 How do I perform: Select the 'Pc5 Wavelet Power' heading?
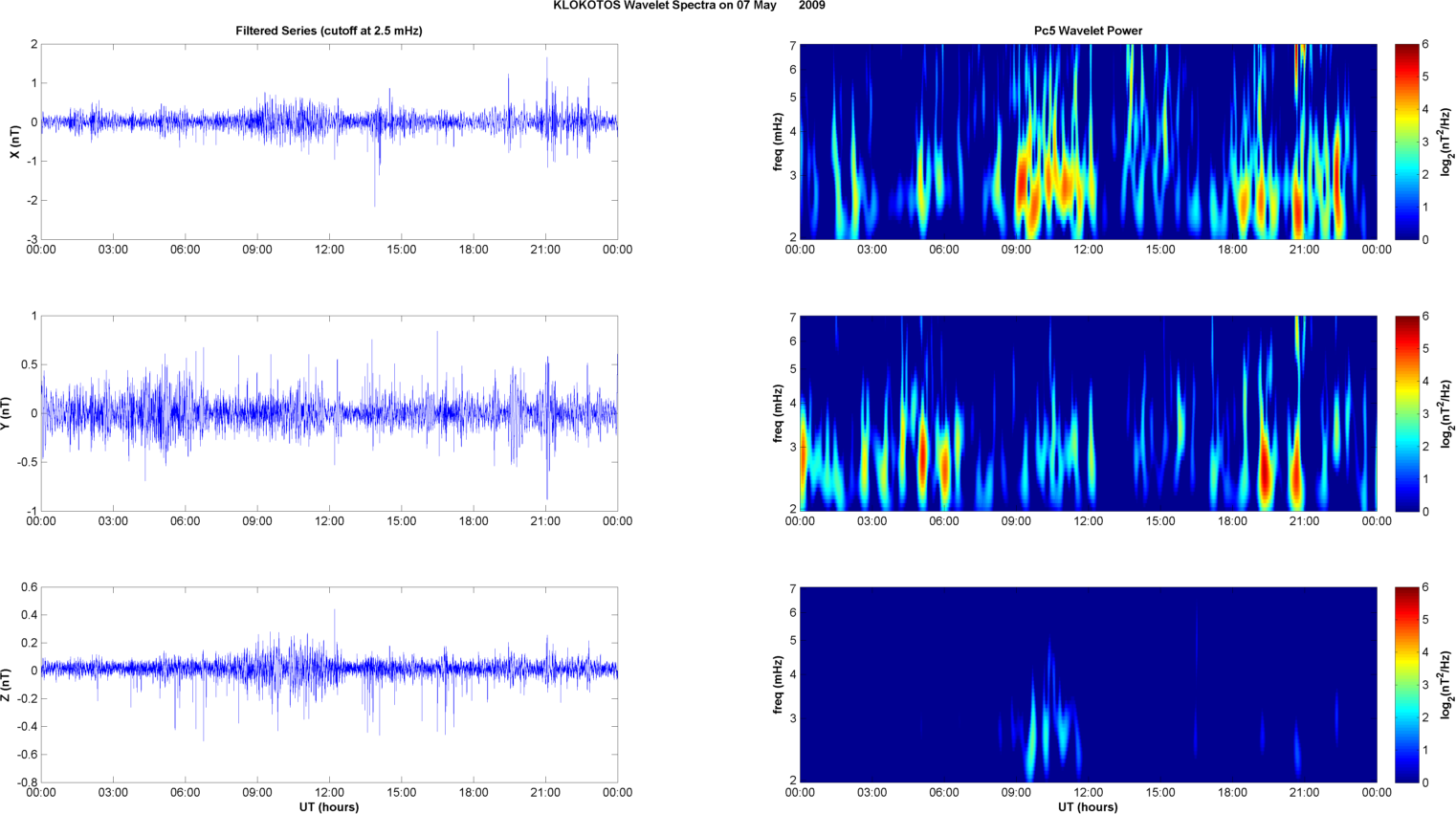pos(1088,31)
